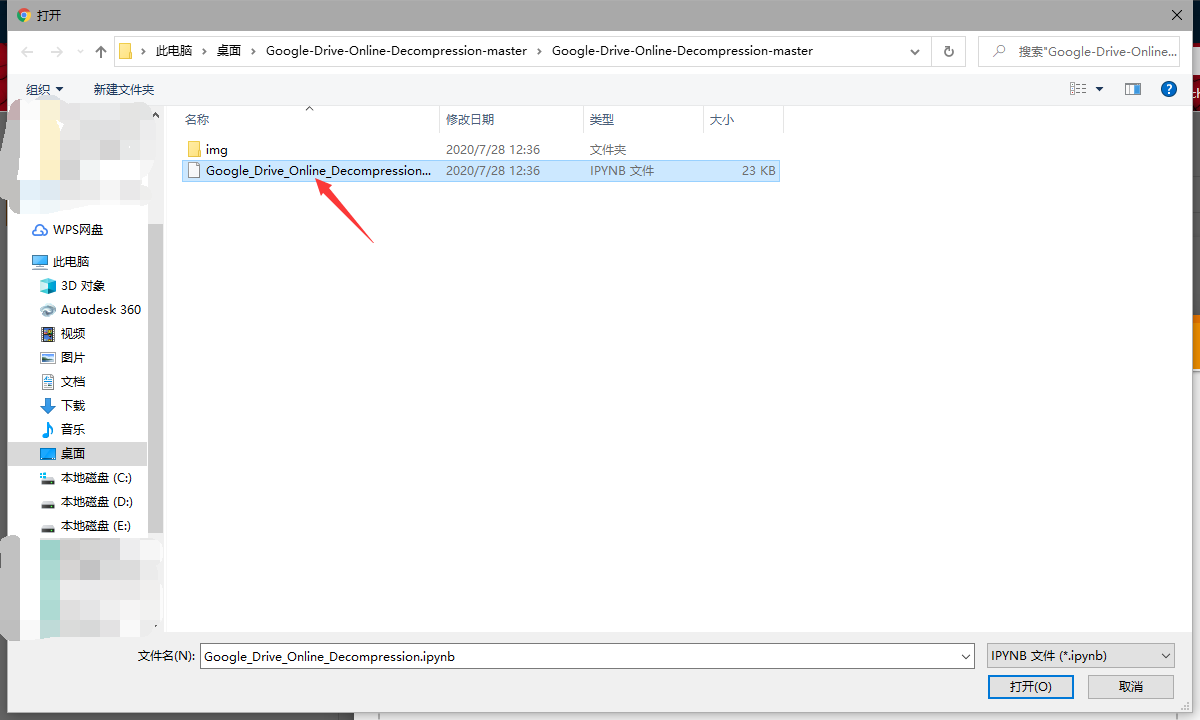Click the 打开(O) button
Viewport: 1200px width, 720px height.
coord(1030,687)
